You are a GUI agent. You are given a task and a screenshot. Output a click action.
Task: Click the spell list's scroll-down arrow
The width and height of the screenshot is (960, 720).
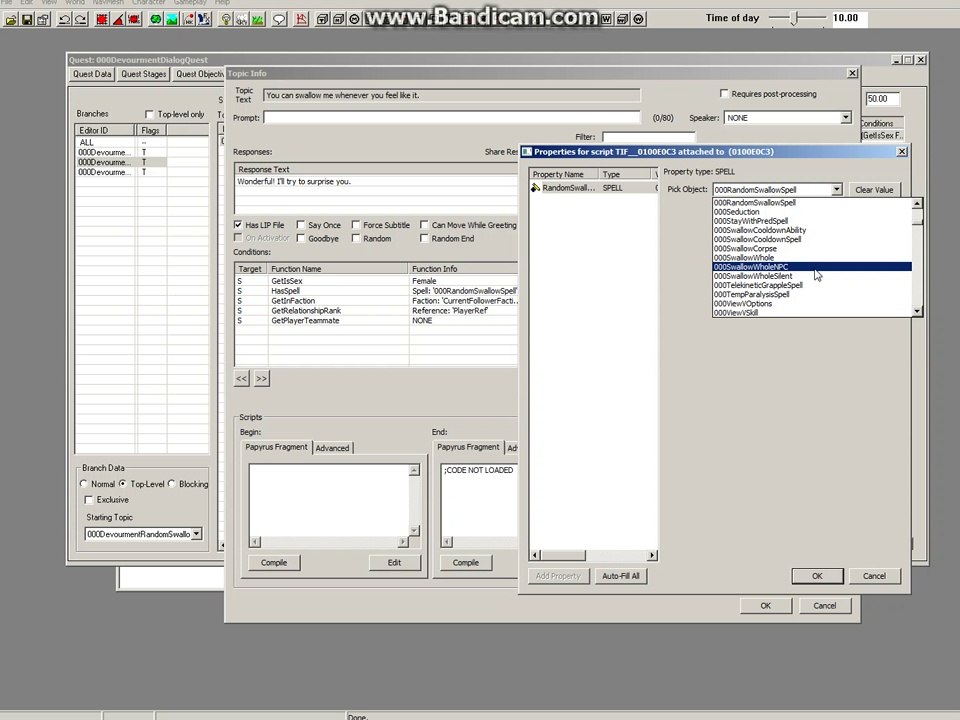coord(917,312)
